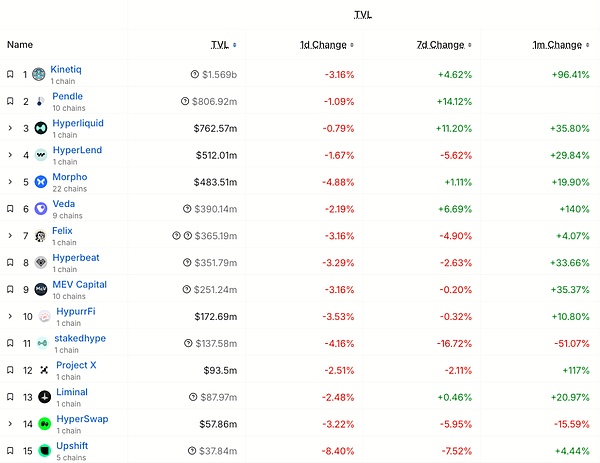
Task: Open the Project X protocol link
Action: 76,365
